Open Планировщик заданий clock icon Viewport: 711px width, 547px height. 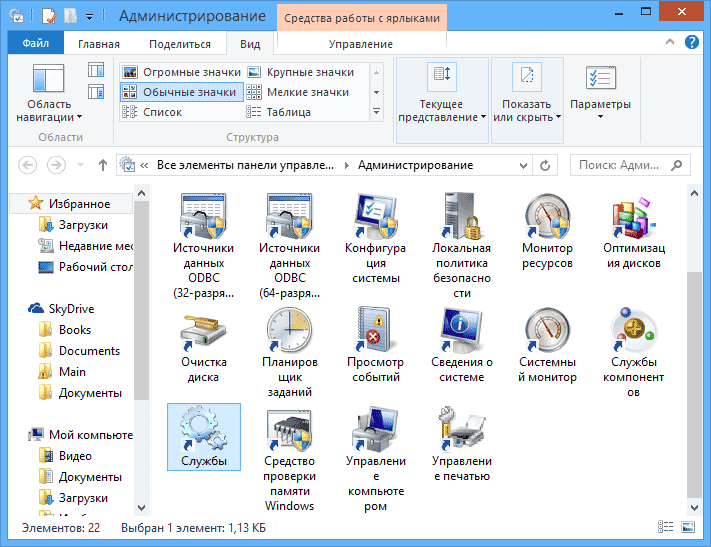(x=289, y=330)
